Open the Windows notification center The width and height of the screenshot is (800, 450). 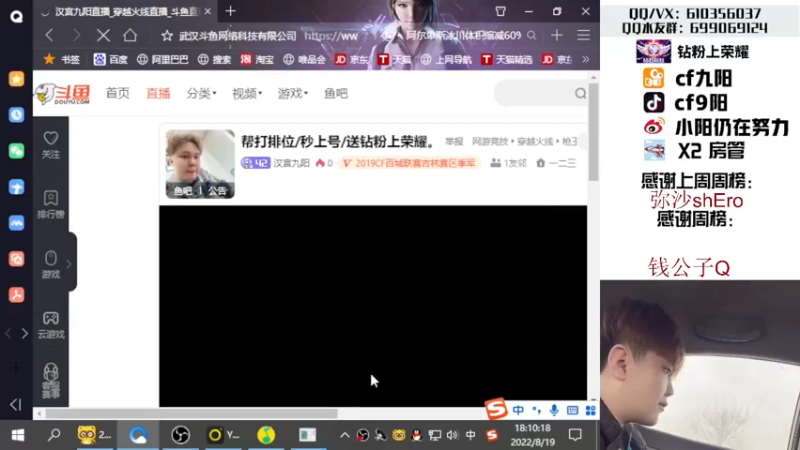pos(575,435)
